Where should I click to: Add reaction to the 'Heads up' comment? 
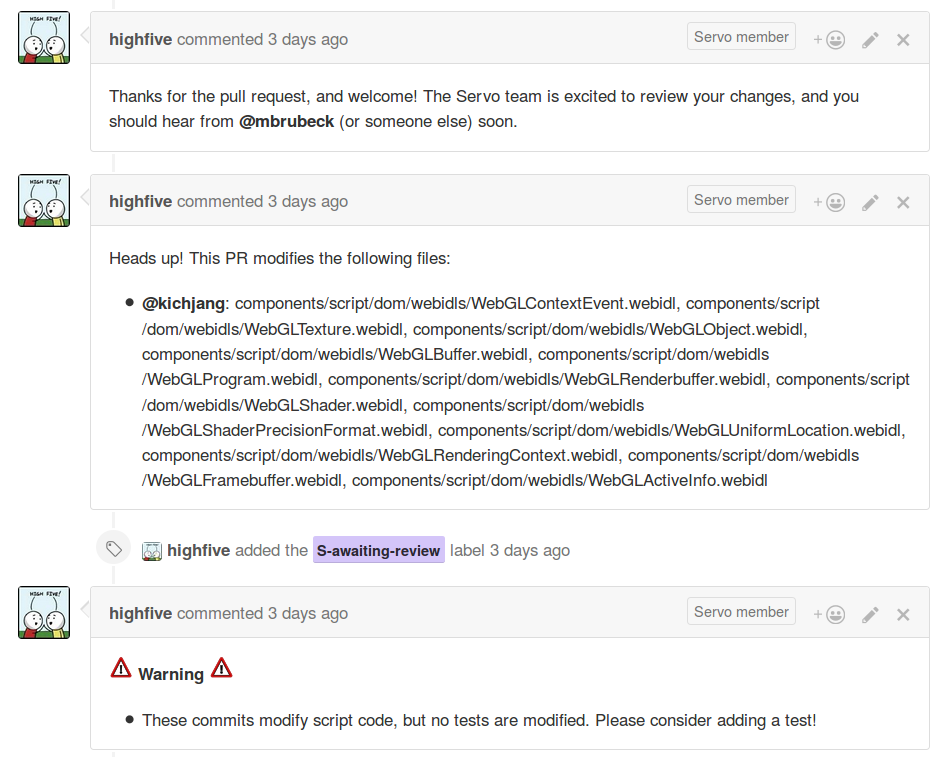coord(829,202)
